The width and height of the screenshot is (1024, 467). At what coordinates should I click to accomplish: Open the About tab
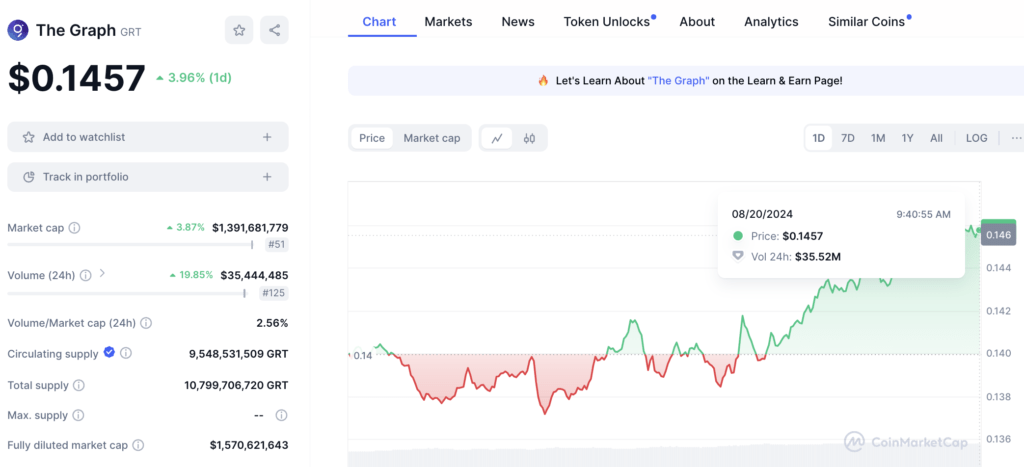pos(697,22)
